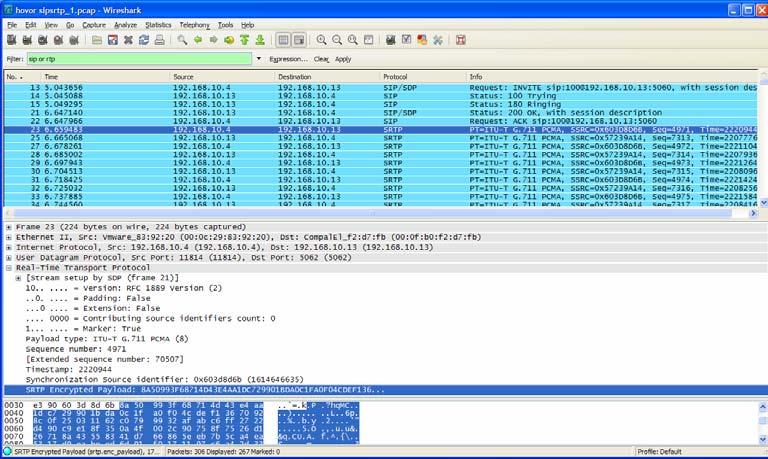Close the capture file icon

coord(128,40)
